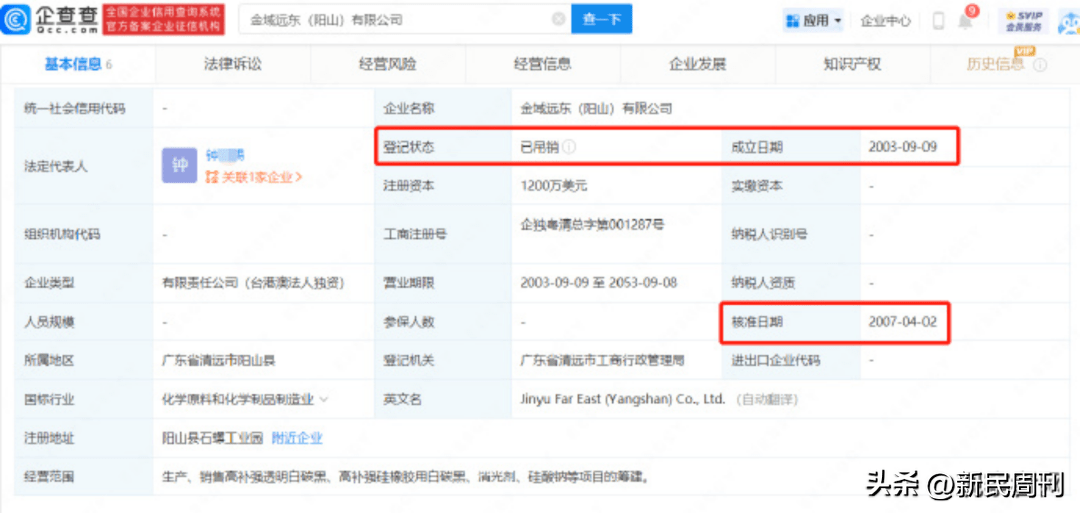Screen dimensions: 1080x513
Task: Click the 1200万美元 registered capital value
Action: pos(554,185)
